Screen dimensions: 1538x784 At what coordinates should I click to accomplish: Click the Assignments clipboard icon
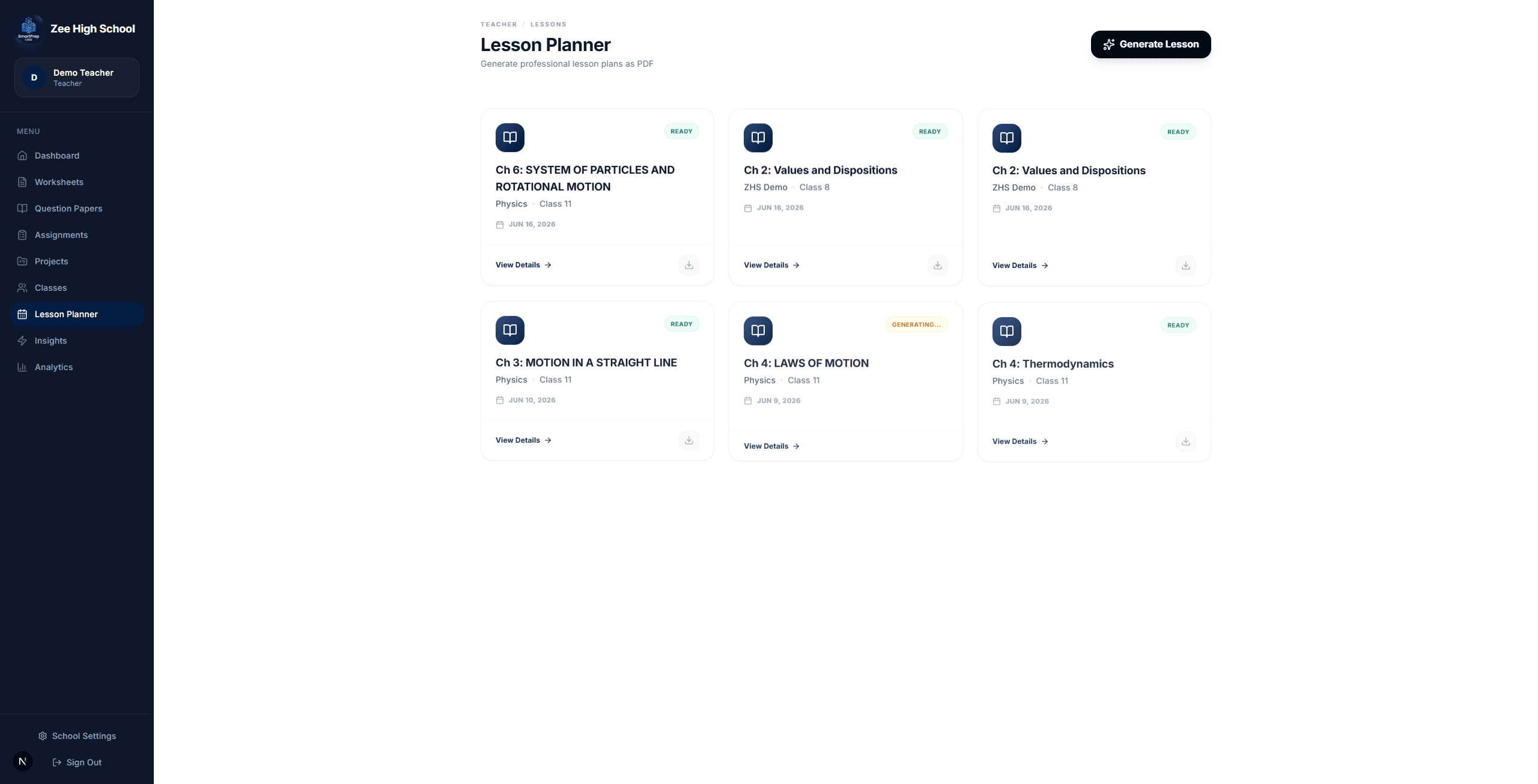[x=22, y=235]
